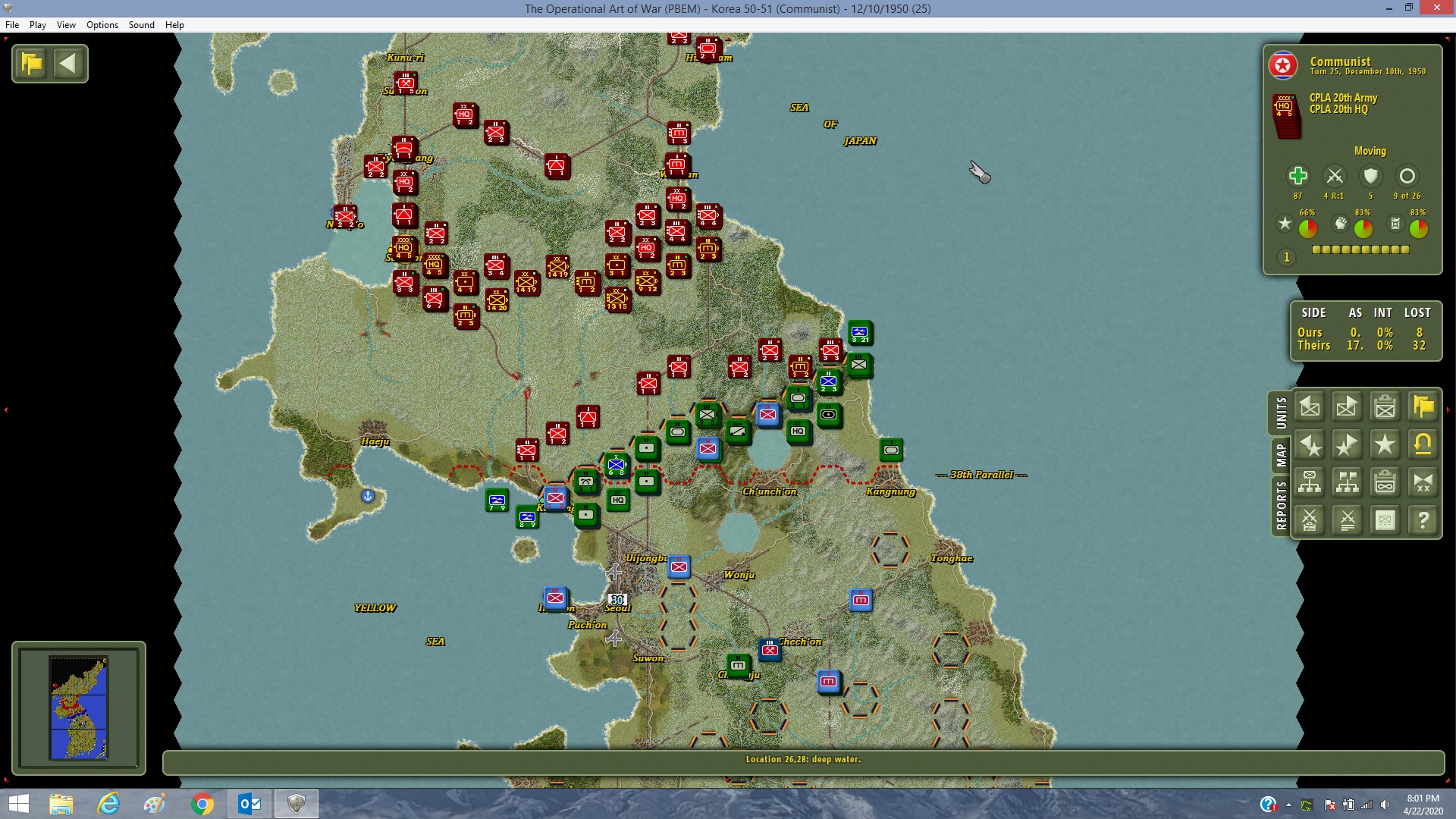
Task: Click the Haeju city label
Action: pos(375,441)
